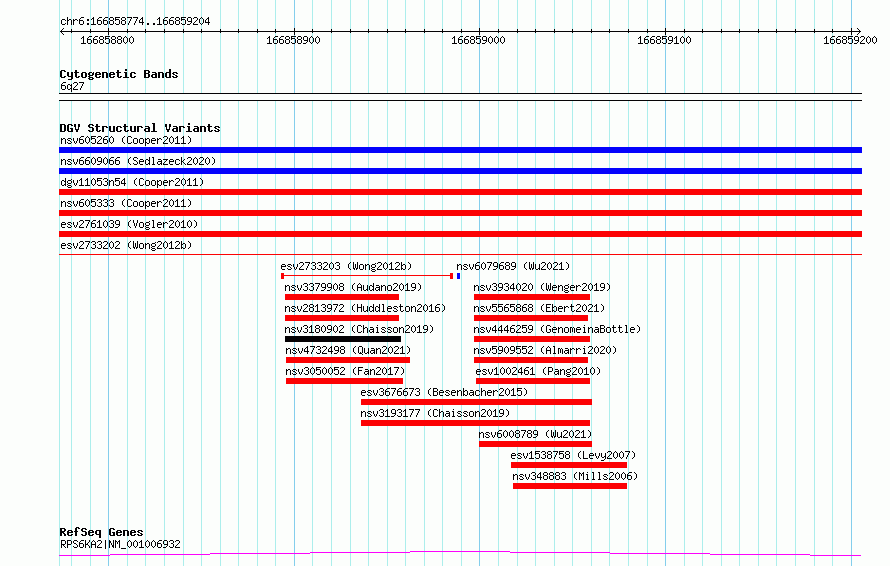Open nsv5565868 (Ebert2021) label
890x566 pixels.
point(539,308)
